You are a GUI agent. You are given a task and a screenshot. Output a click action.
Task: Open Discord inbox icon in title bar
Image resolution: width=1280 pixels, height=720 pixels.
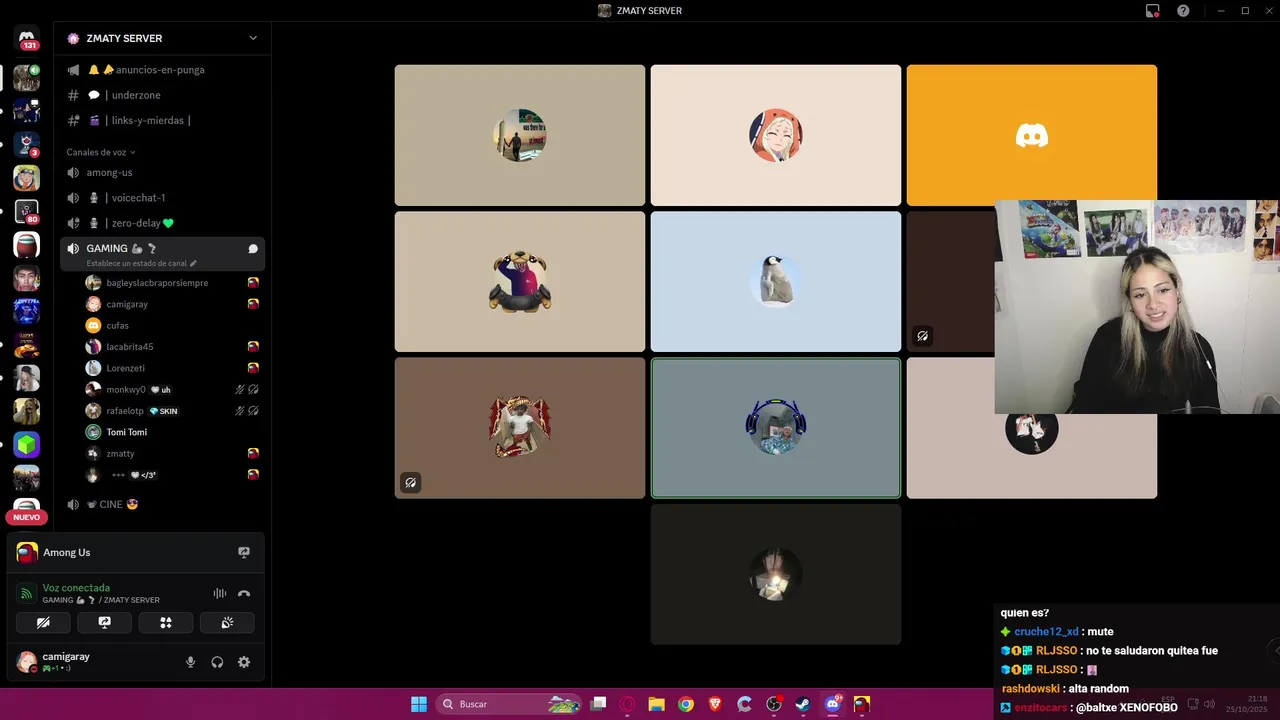tap(1153, 10)
